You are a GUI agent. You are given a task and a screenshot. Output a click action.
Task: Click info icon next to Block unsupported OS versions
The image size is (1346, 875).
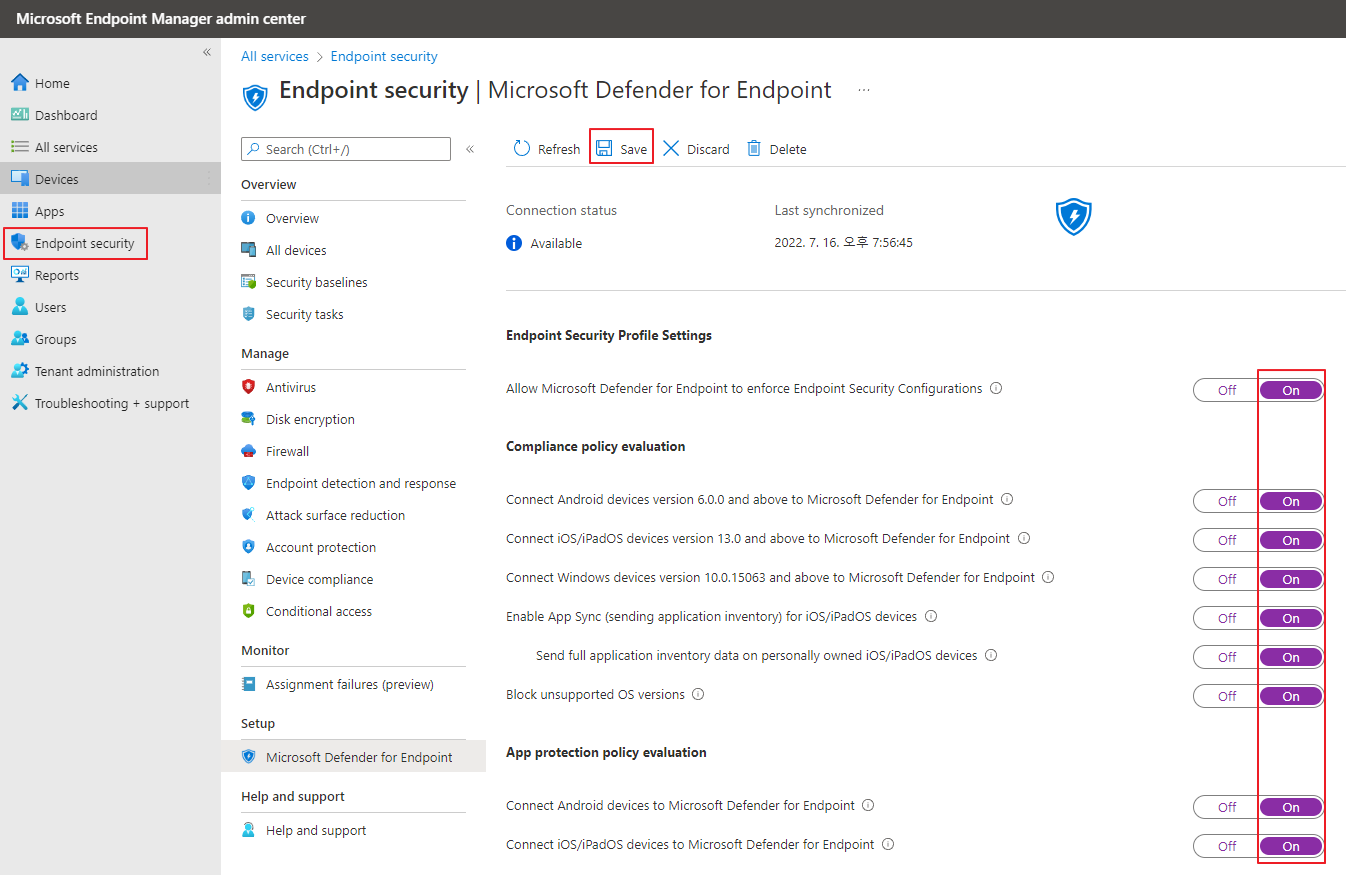pyautogui.click(x=698, y=694)
